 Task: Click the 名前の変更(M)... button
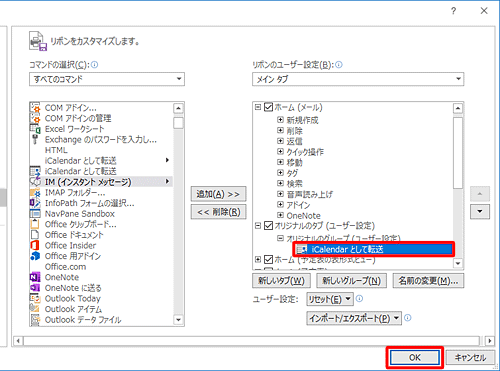click(428, 281)
